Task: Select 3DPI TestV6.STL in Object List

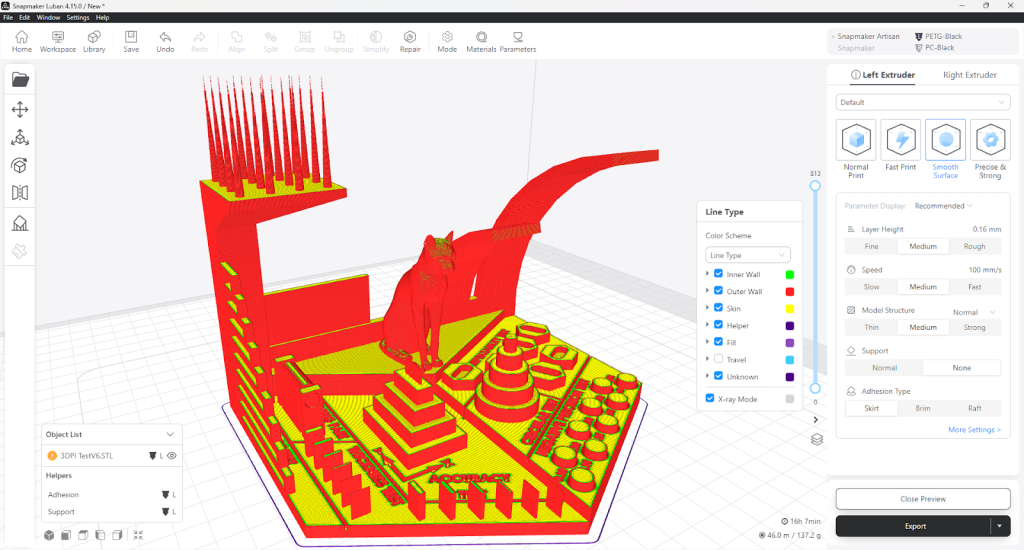Action: pyautogui.click(x=87, y=455)
